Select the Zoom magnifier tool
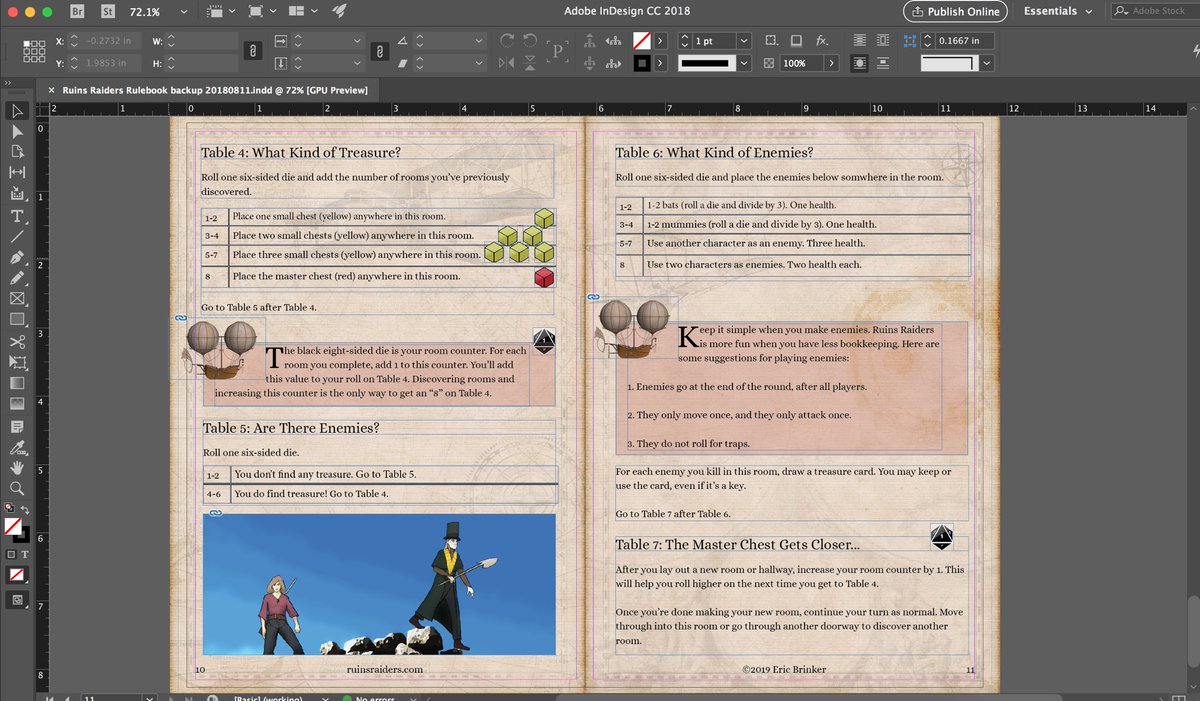Viewport: 1200px width, 701px height. click(17, 488)
